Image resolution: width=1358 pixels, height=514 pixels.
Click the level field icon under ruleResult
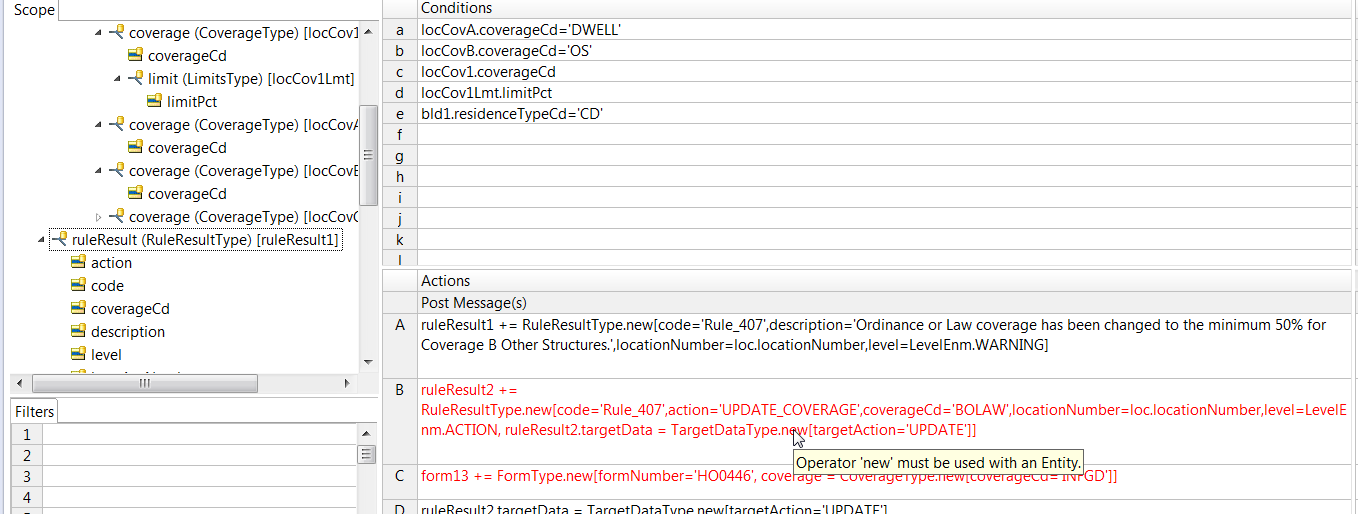(78, 354)
